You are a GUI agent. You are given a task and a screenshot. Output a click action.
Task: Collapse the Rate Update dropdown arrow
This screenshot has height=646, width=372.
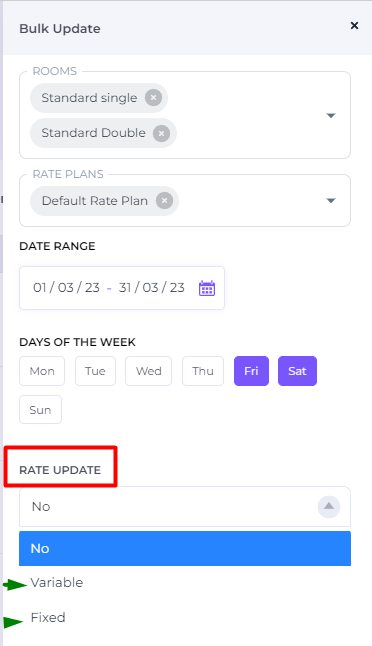pos(329,507)
